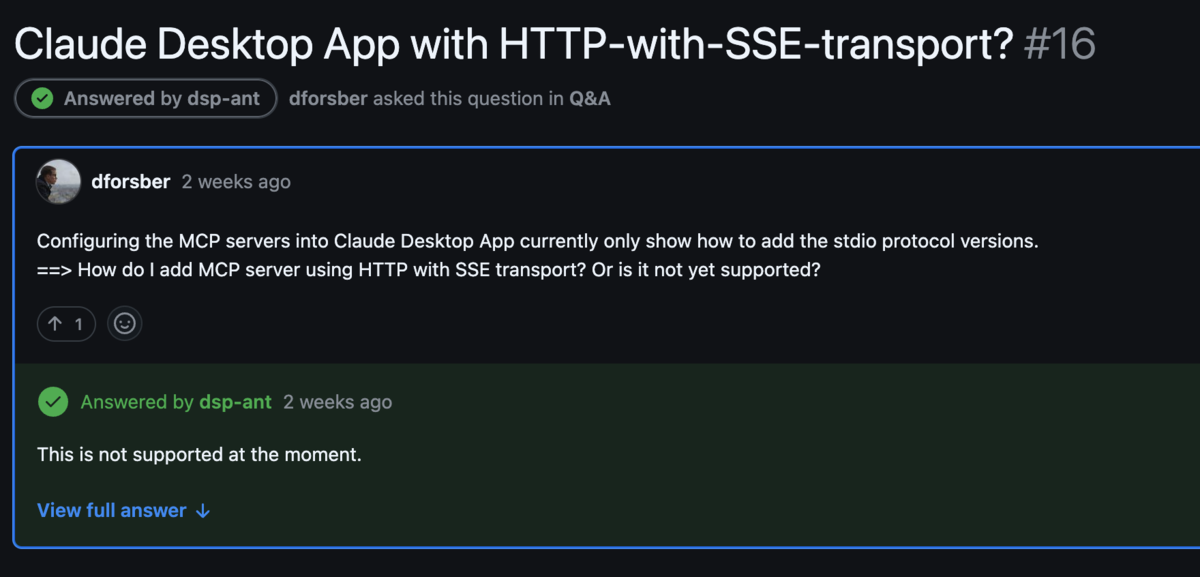Open the 'View full answer' link
The width and height of the screenshot is (1200, 577).
click(x=112, y=511)
